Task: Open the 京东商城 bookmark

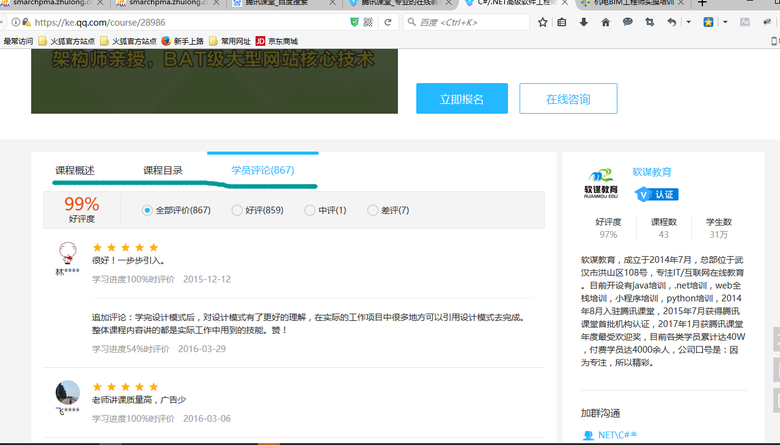Action: click(285, 41)
